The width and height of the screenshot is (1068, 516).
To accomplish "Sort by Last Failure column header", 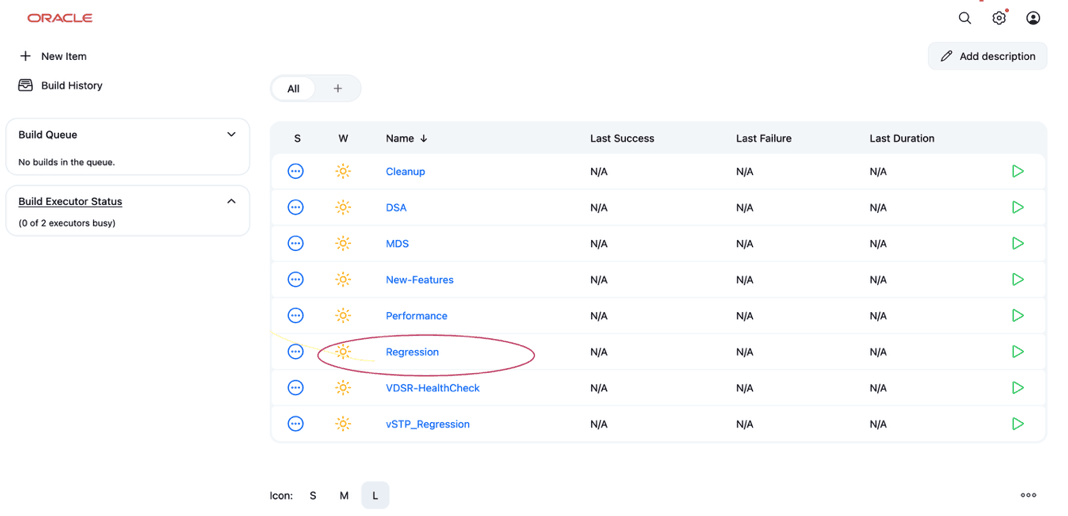I will (x=764, y=138).
